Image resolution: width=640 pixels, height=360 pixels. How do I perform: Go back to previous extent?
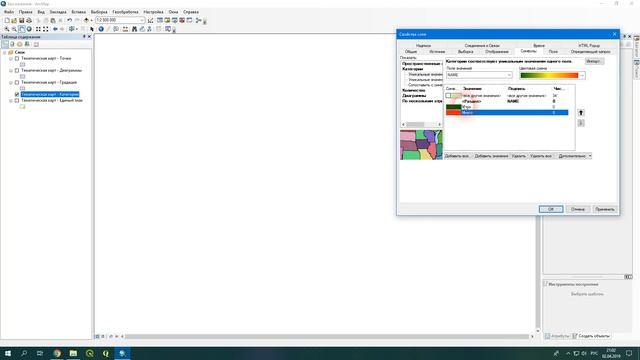[55, 29]
